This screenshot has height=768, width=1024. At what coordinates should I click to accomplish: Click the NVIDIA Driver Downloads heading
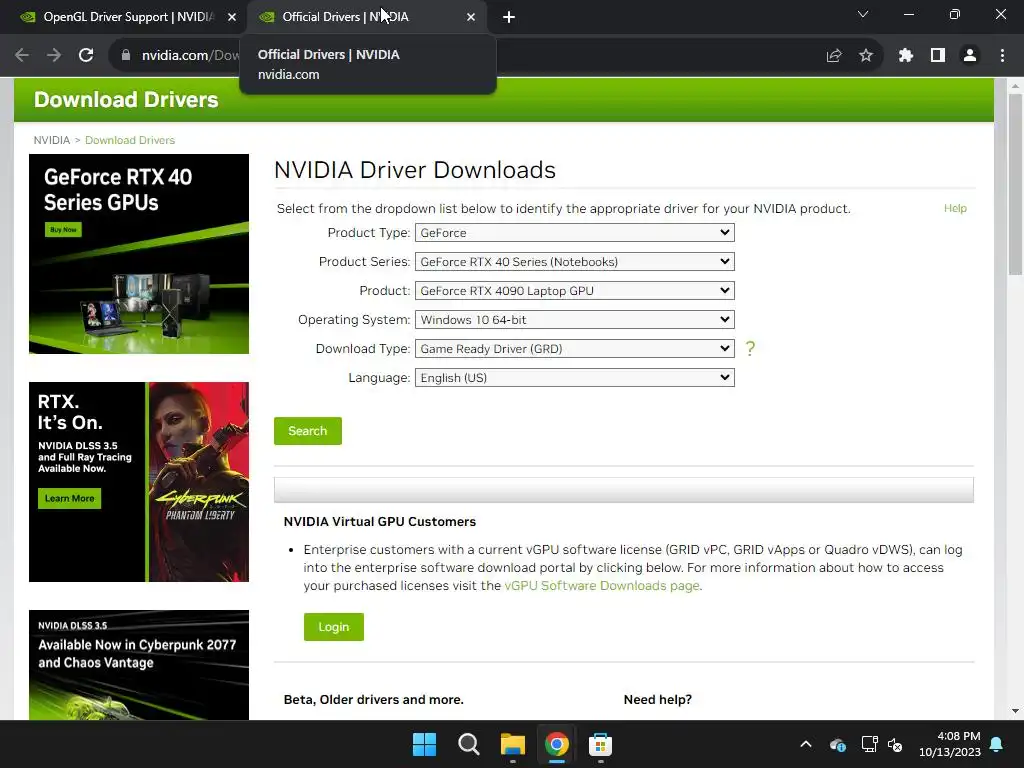(415, 170)
